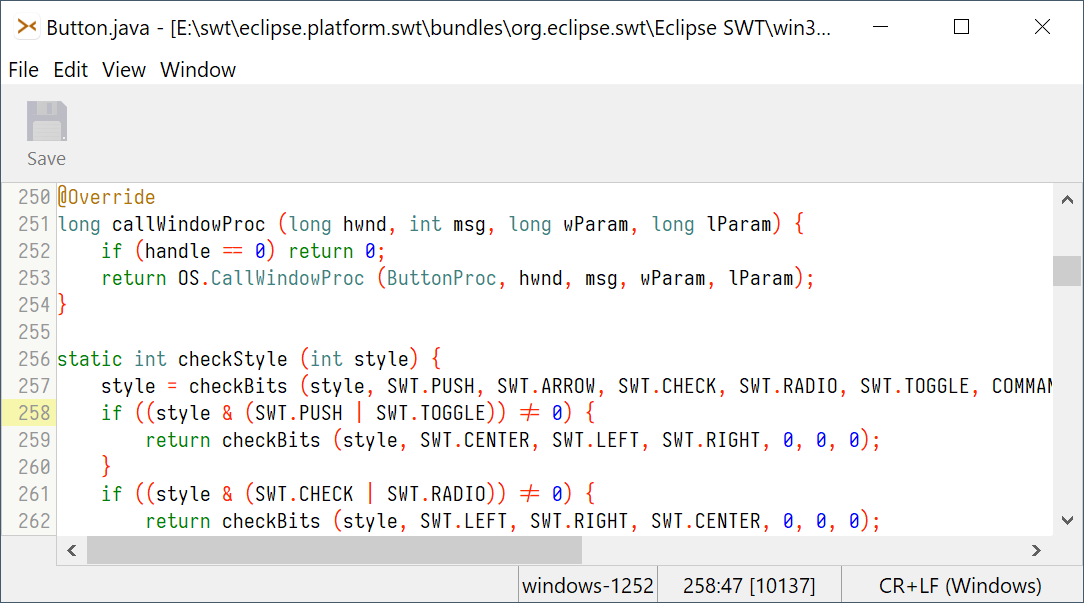Click the 258:47 [10137] caret position indicator
This screenshot has height=603, width=1084.
(x=750, y=584)
